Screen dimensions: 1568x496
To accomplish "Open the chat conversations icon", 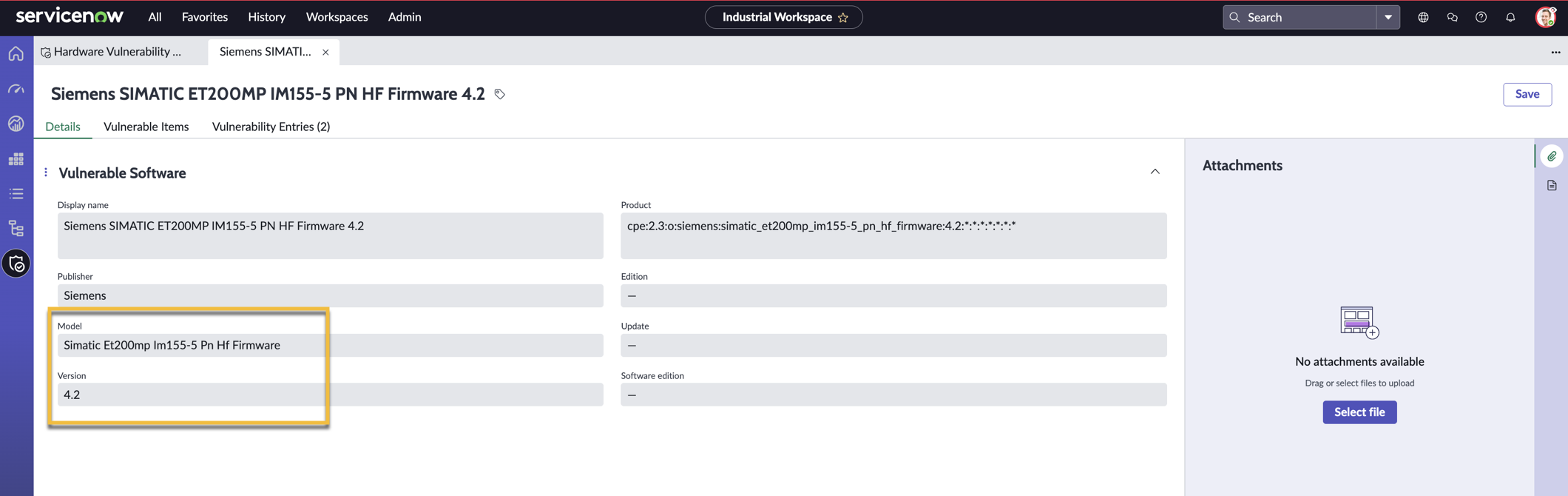I will (1452, 17).
